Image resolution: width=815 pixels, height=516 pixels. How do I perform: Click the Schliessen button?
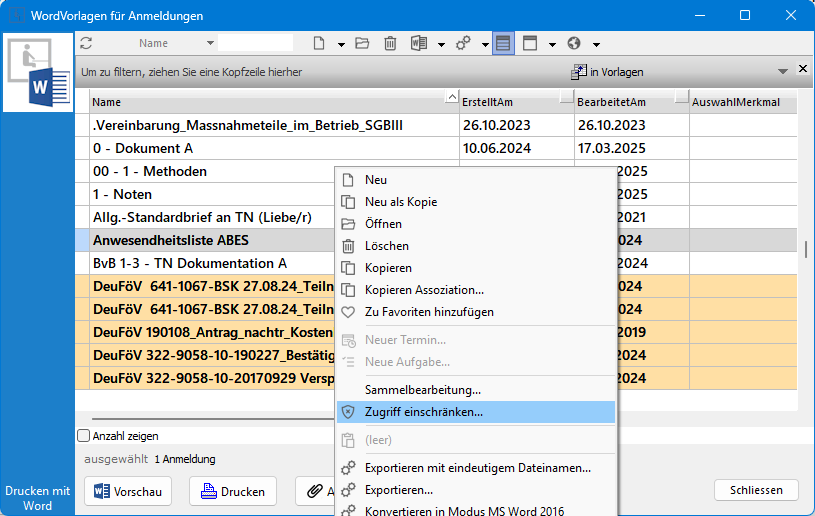pyautogui.click(x=755, y=490)
